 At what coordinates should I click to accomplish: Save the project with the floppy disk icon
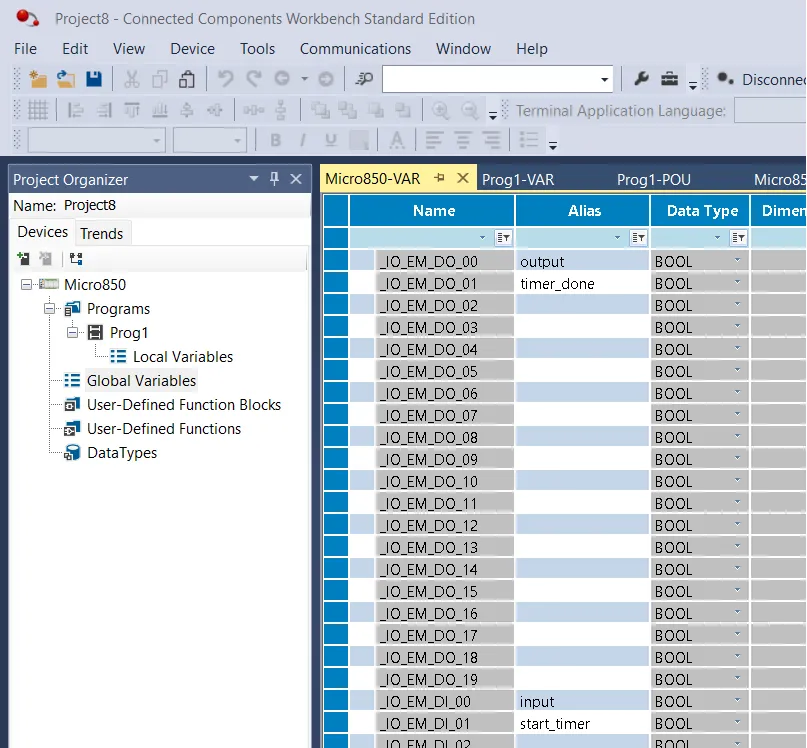click(x=94, y=79)
